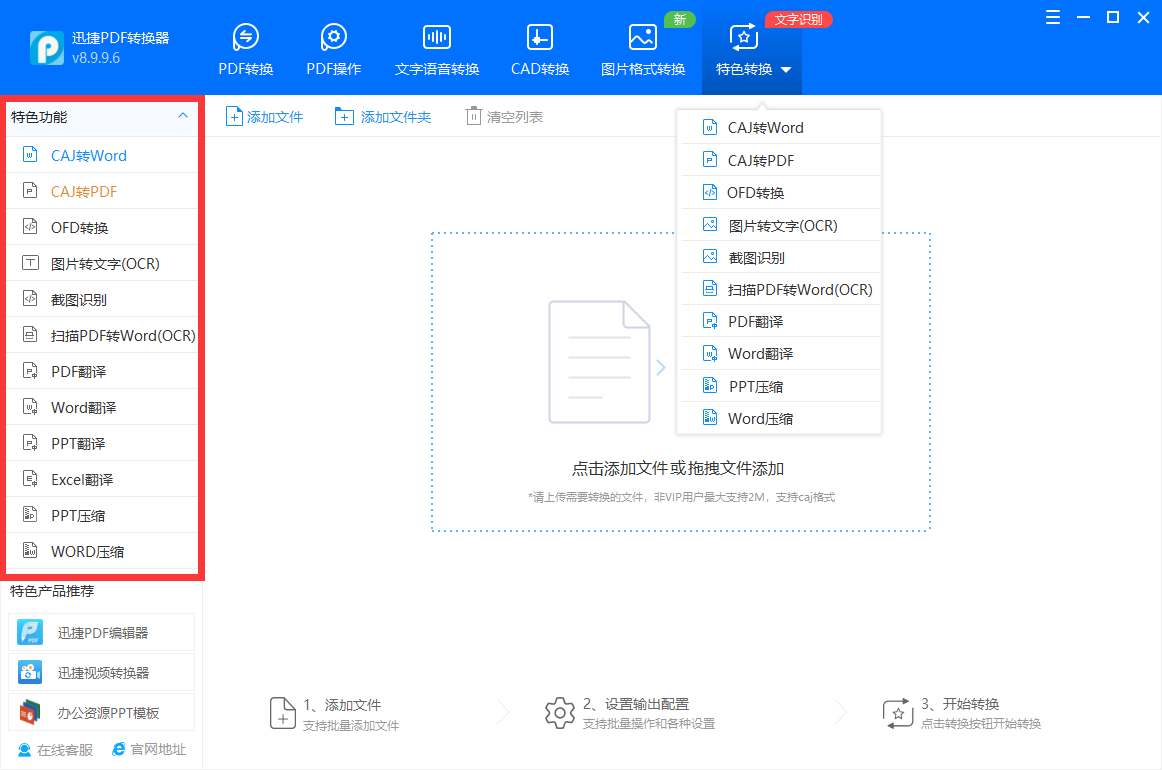Select WORD压缩 in the sidebar
The height and width of the screenshot is (770, 1162).
click(102, 551)
